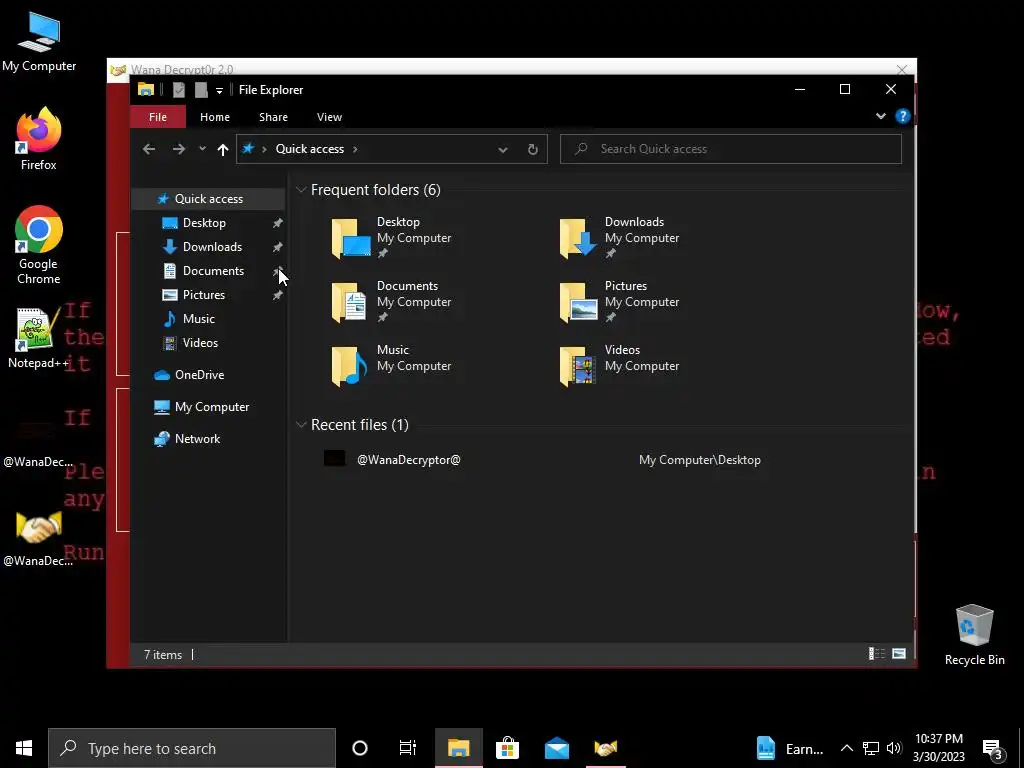
Task: Select Music in the navigation pane
Action: tap(198, 319)
